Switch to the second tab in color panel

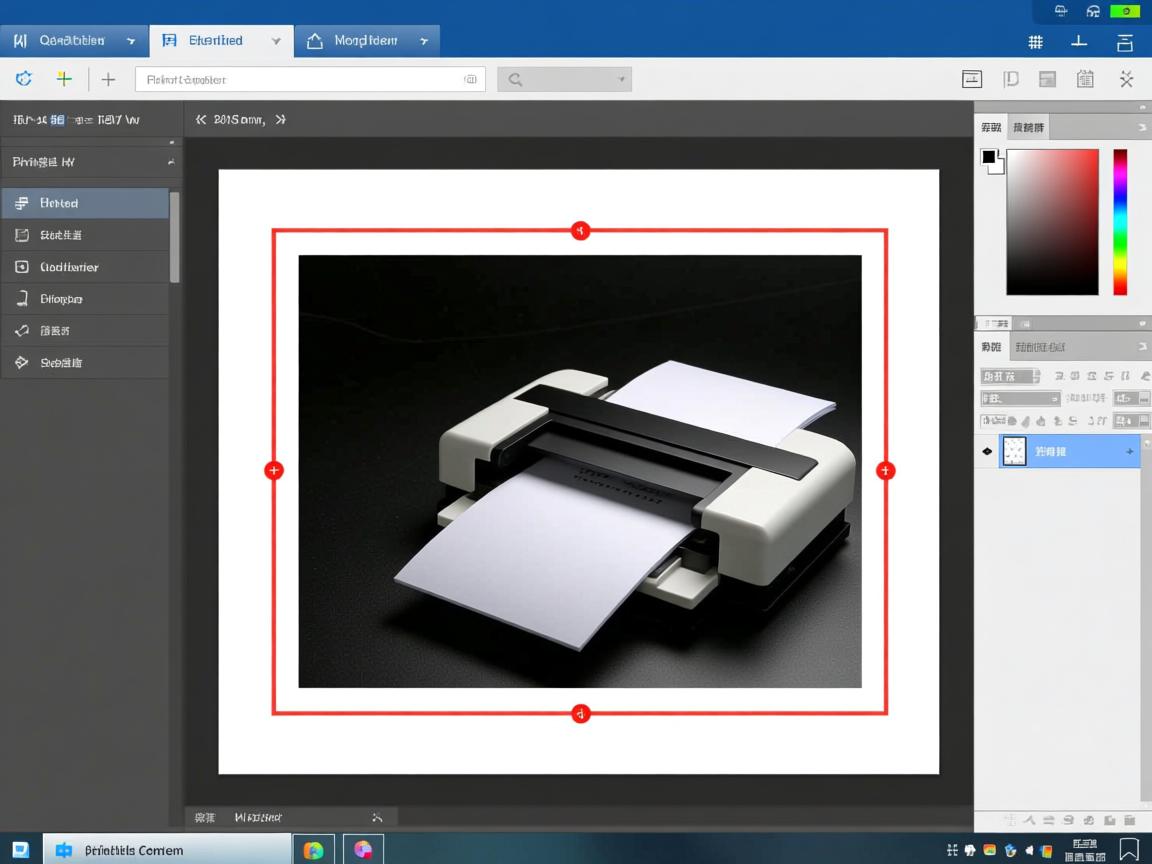tap(1027, 127)
